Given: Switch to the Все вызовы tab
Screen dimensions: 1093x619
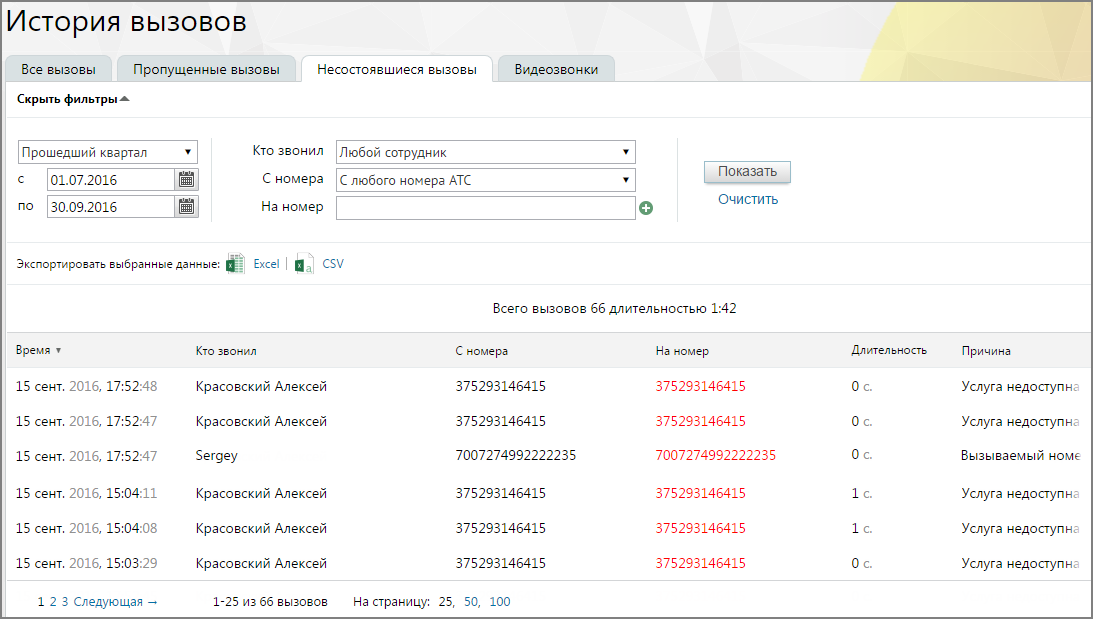Looking at the screenshot, I should 59,69.
